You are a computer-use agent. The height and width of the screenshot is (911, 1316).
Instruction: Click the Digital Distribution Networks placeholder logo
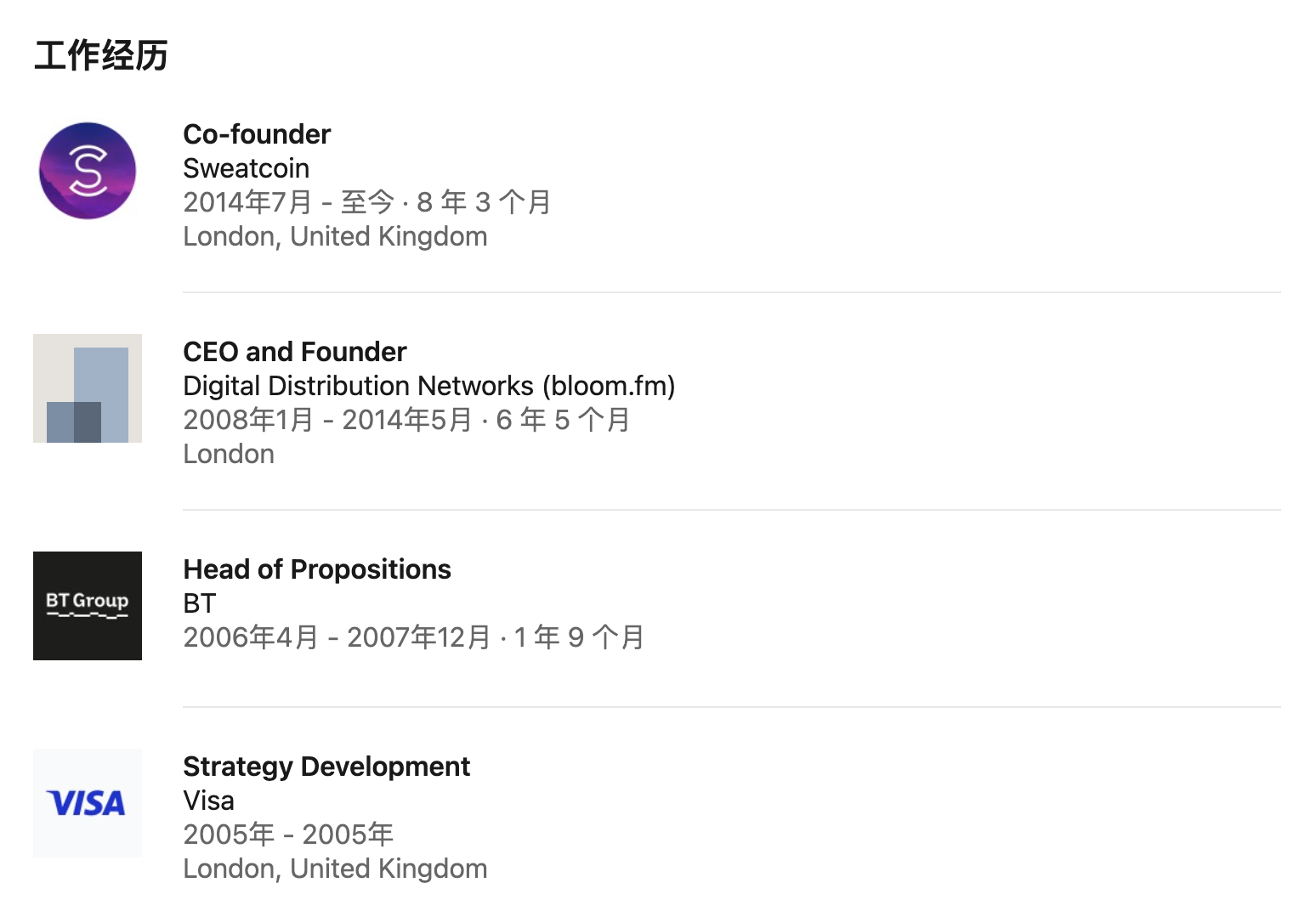click(x=88, y=388)
